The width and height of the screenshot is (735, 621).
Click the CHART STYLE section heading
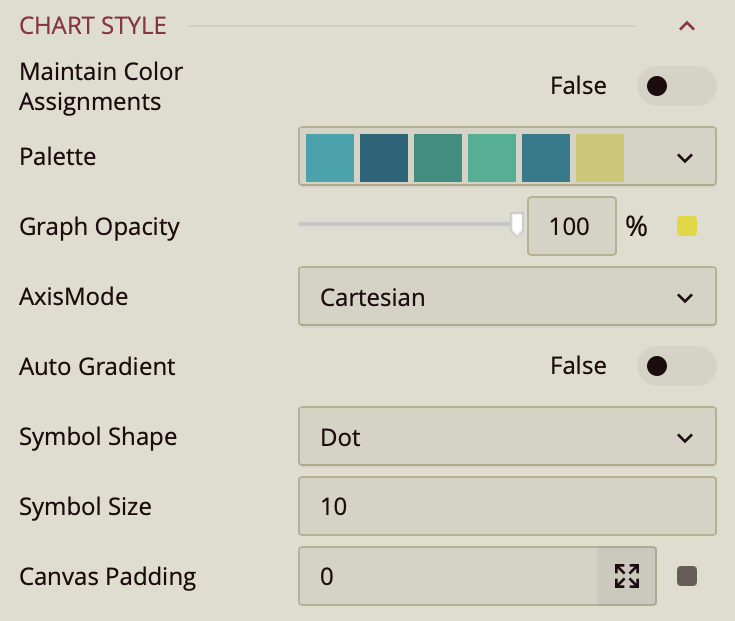[93, 26]
